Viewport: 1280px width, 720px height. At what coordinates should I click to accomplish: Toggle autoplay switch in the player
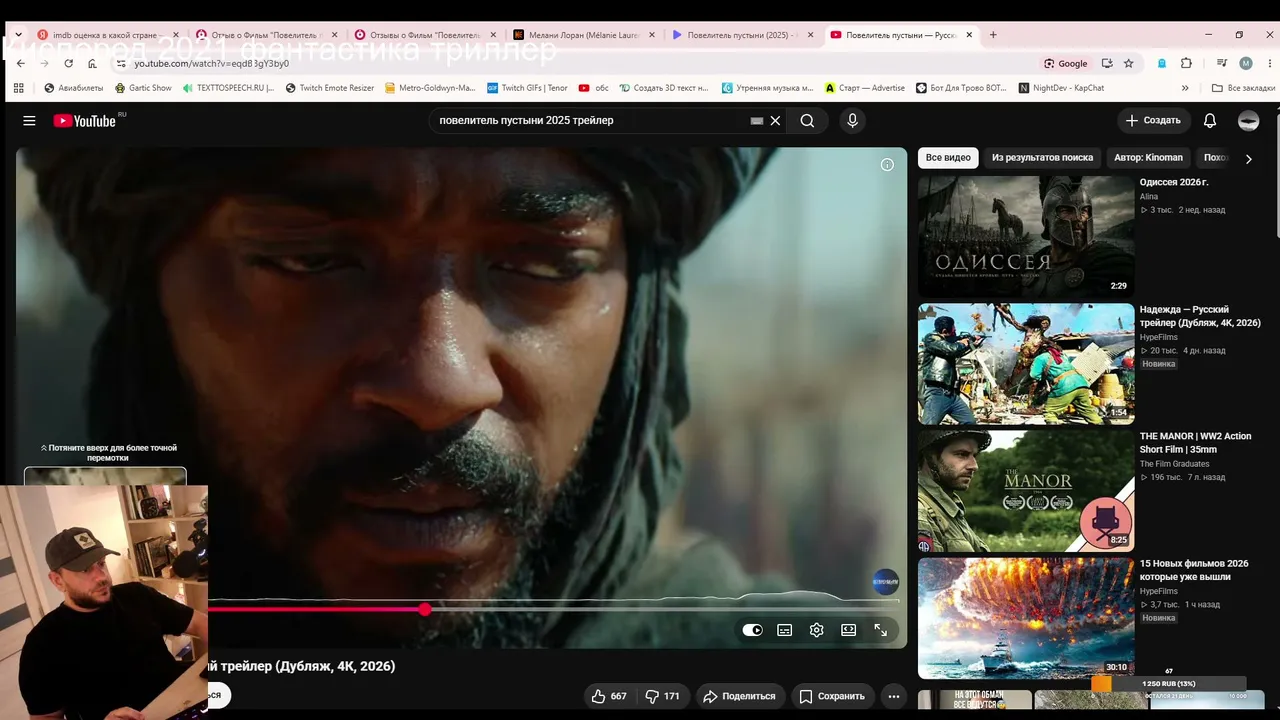coord(752,630)
